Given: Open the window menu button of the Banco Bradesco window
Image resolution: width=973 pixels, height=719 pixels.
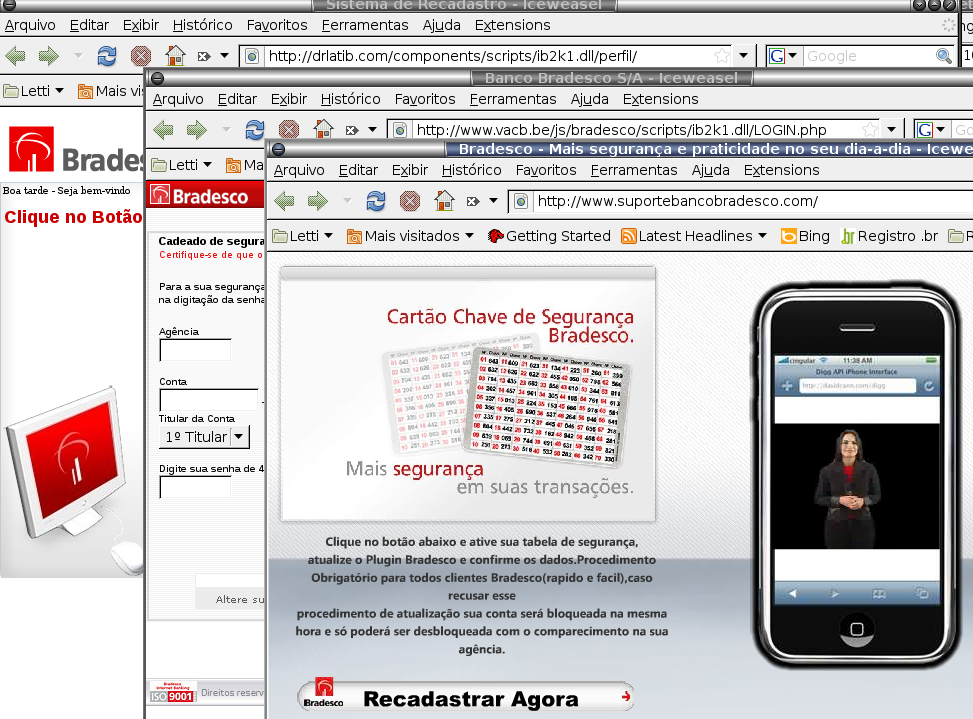Looking at the screenshot, I should (158, 78).
